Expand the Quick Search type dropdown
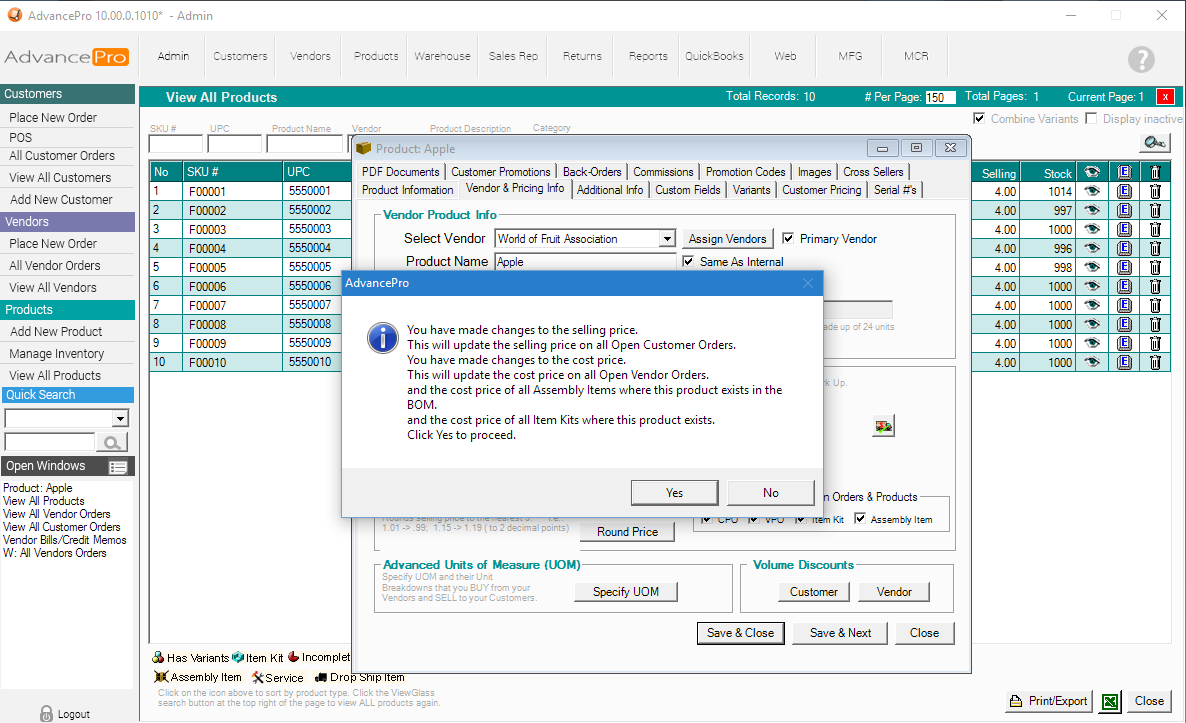This screenshot has width=1186, height=723. pyautogui.click(x=120, y=418)
